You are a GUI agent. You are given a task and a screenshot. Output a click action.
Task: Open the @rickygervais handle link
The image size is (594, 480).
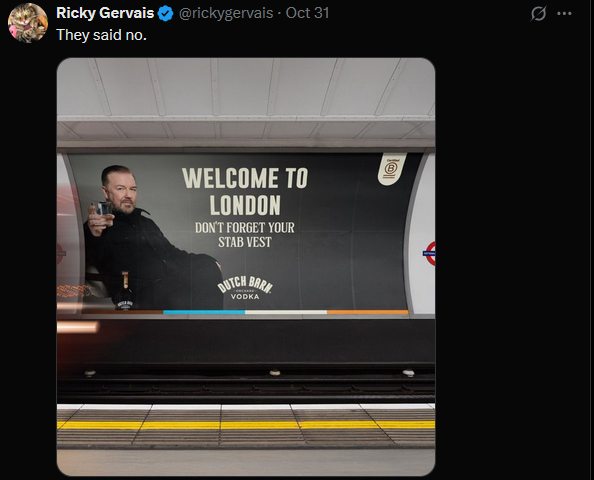coord(226,13)
